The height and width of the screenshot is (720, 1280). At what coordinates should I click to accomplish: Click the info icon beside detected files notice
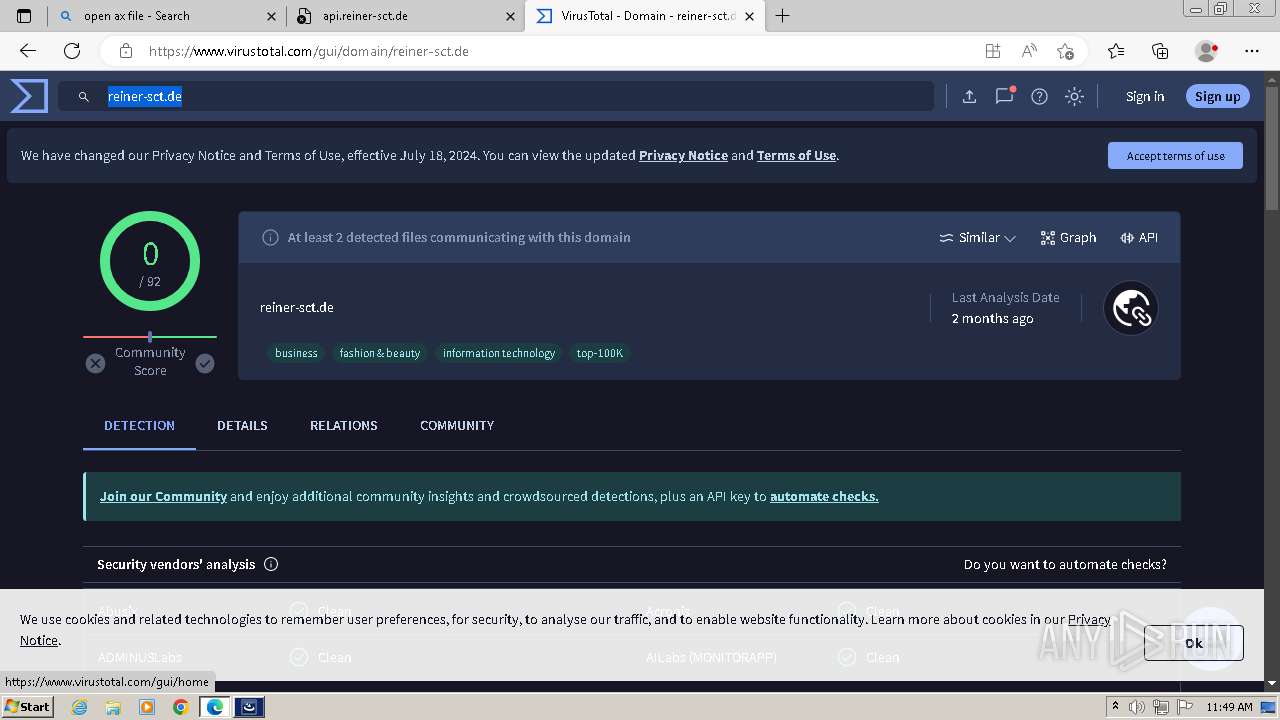click(270, 237)
